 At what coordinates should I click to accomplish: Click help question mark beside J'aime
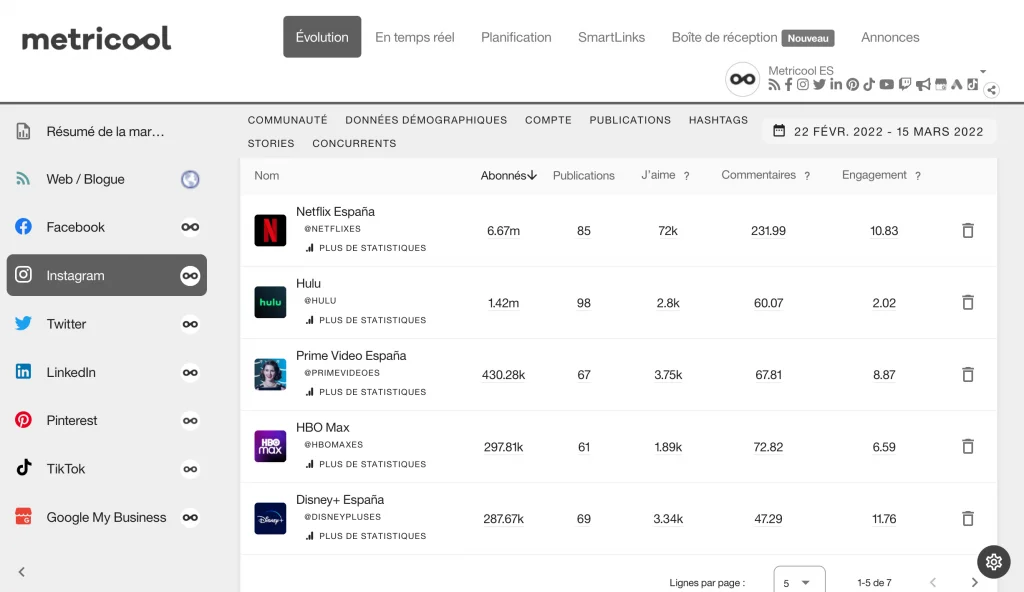tap(686, 176)
